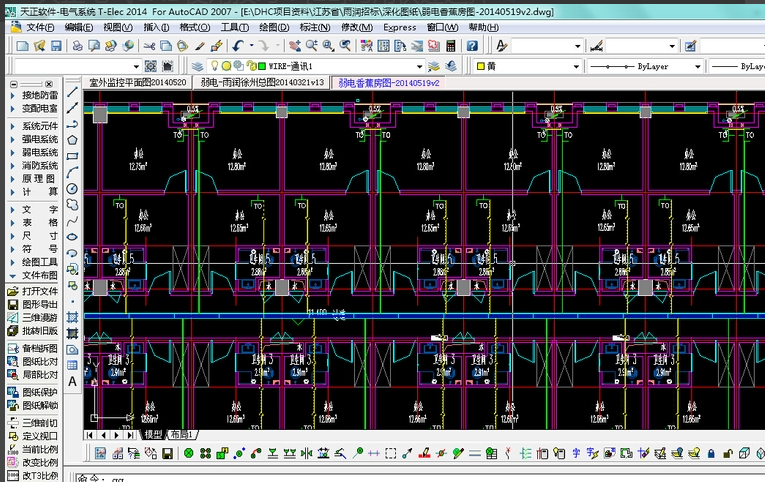Select the Circle draw tool
This screenshot has width=765, height=482.
72,188
